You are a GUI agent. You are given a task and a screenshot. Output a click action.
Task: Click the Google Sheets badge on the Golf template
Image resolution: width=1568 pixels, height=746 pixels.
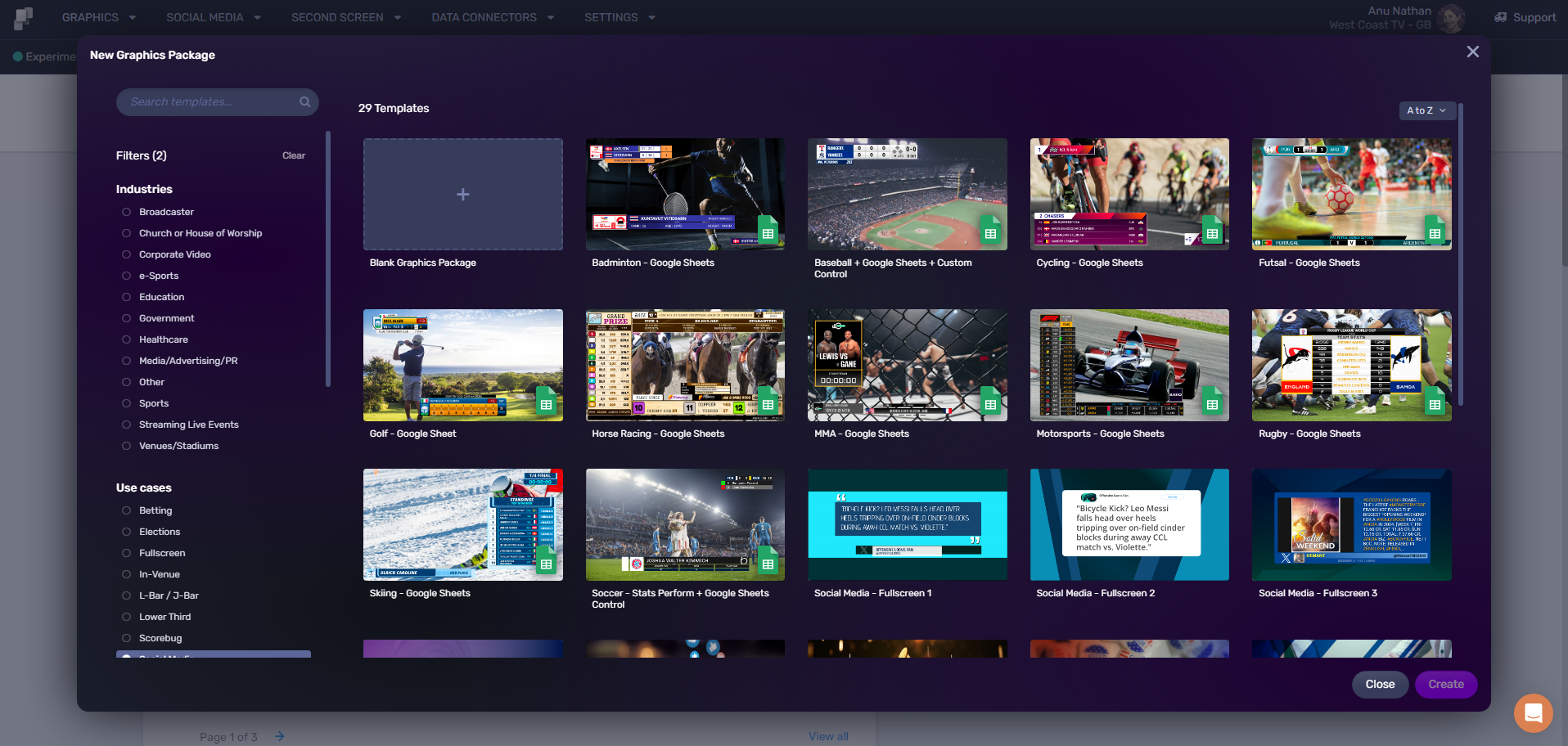pos(547,402)
